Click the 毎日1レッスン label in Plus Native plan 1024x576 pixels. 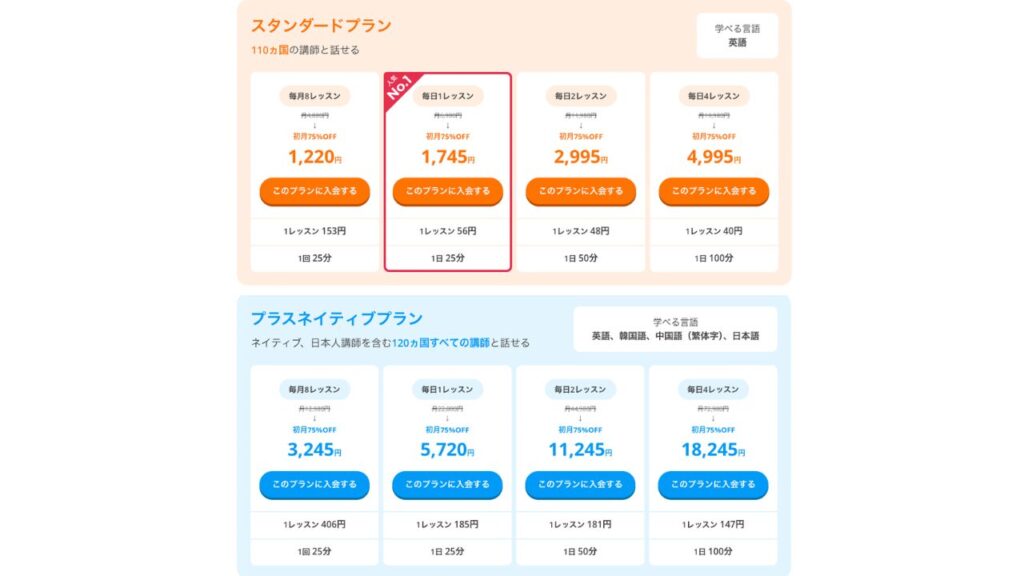click(x=447, y=389)
